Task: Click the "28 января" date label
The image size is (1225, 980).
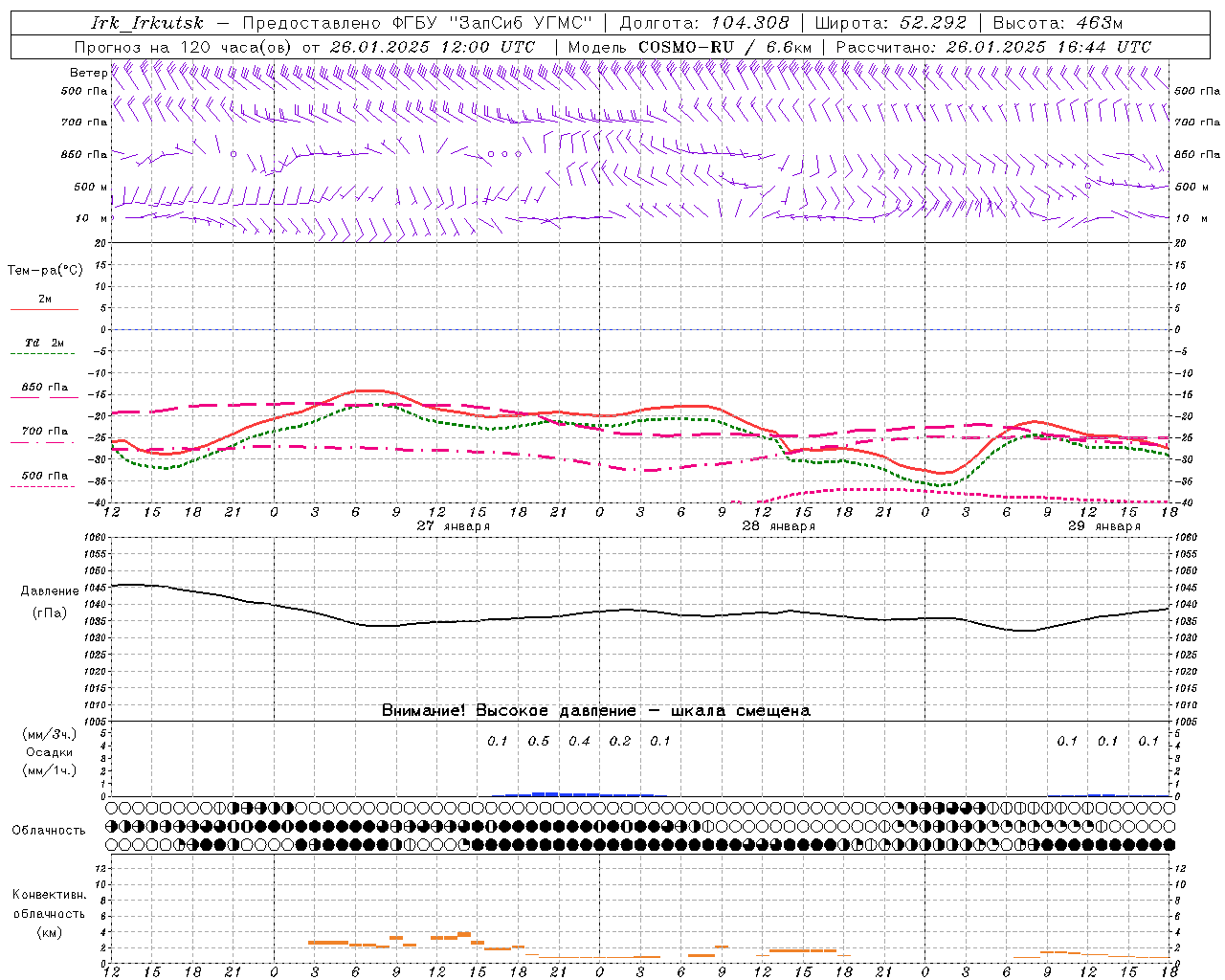Action: (x=779, y=526)
